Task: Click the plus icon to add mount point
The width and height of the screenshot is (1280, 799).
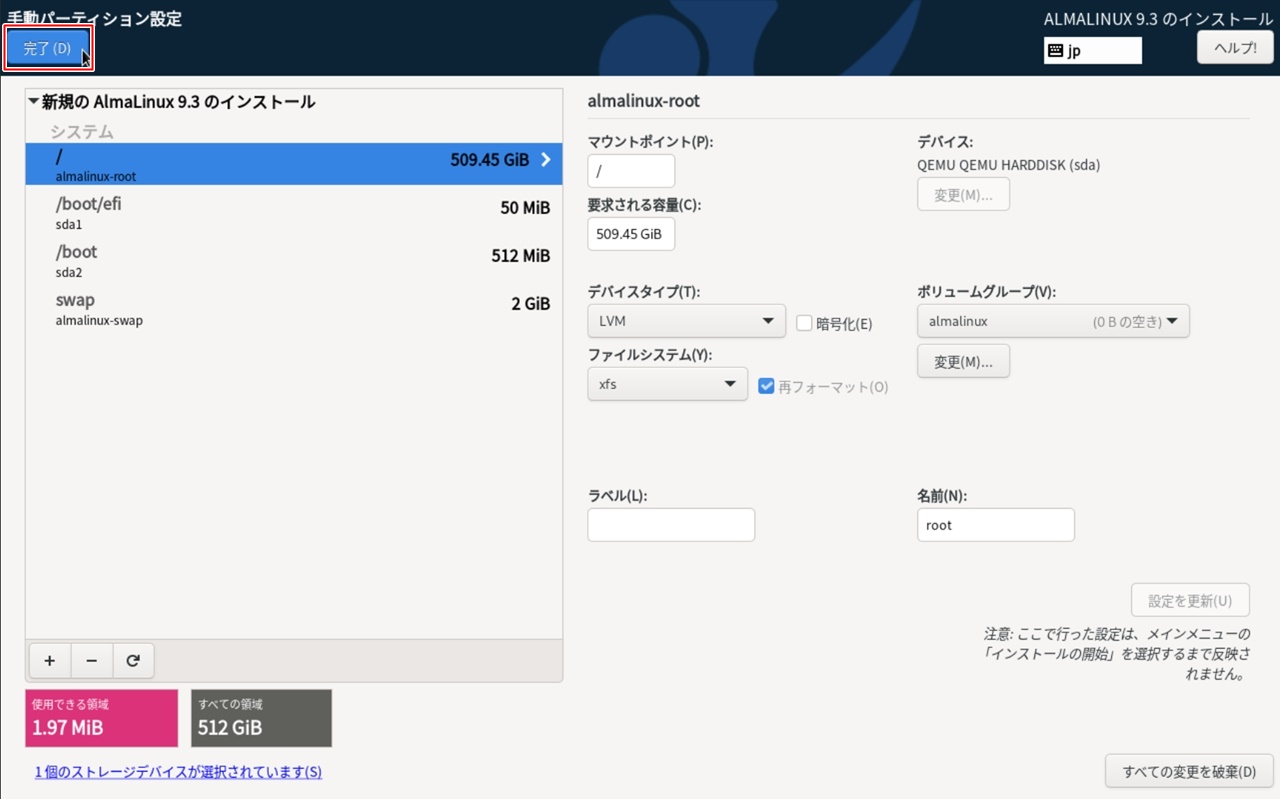Action: pos(49,661)
